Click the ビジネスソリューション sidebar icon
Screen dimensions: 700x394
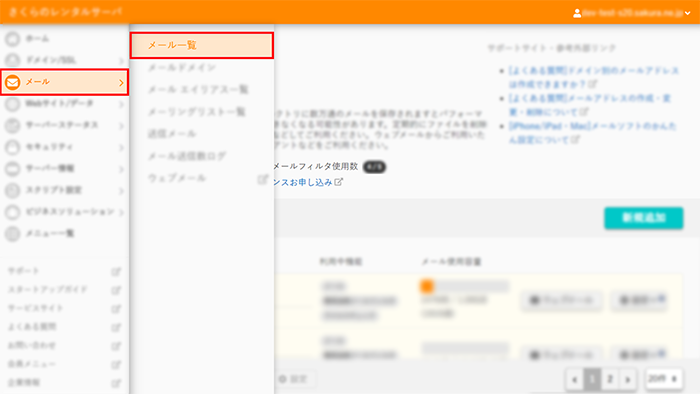coord(12,212)
